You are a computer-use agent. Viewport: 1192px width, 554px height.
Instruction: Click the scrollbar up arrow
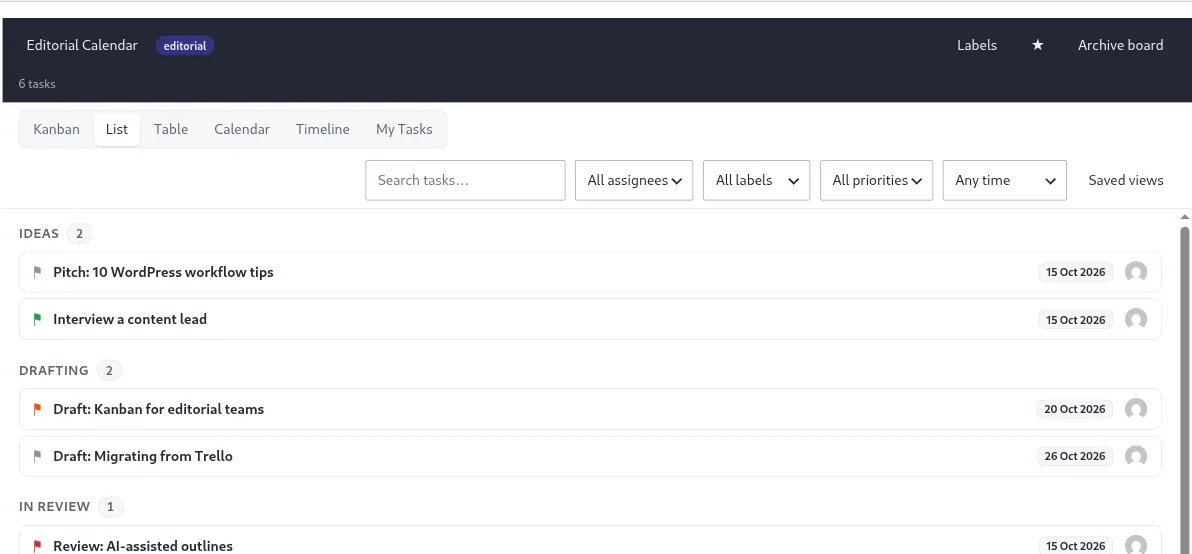[1184, 218]
